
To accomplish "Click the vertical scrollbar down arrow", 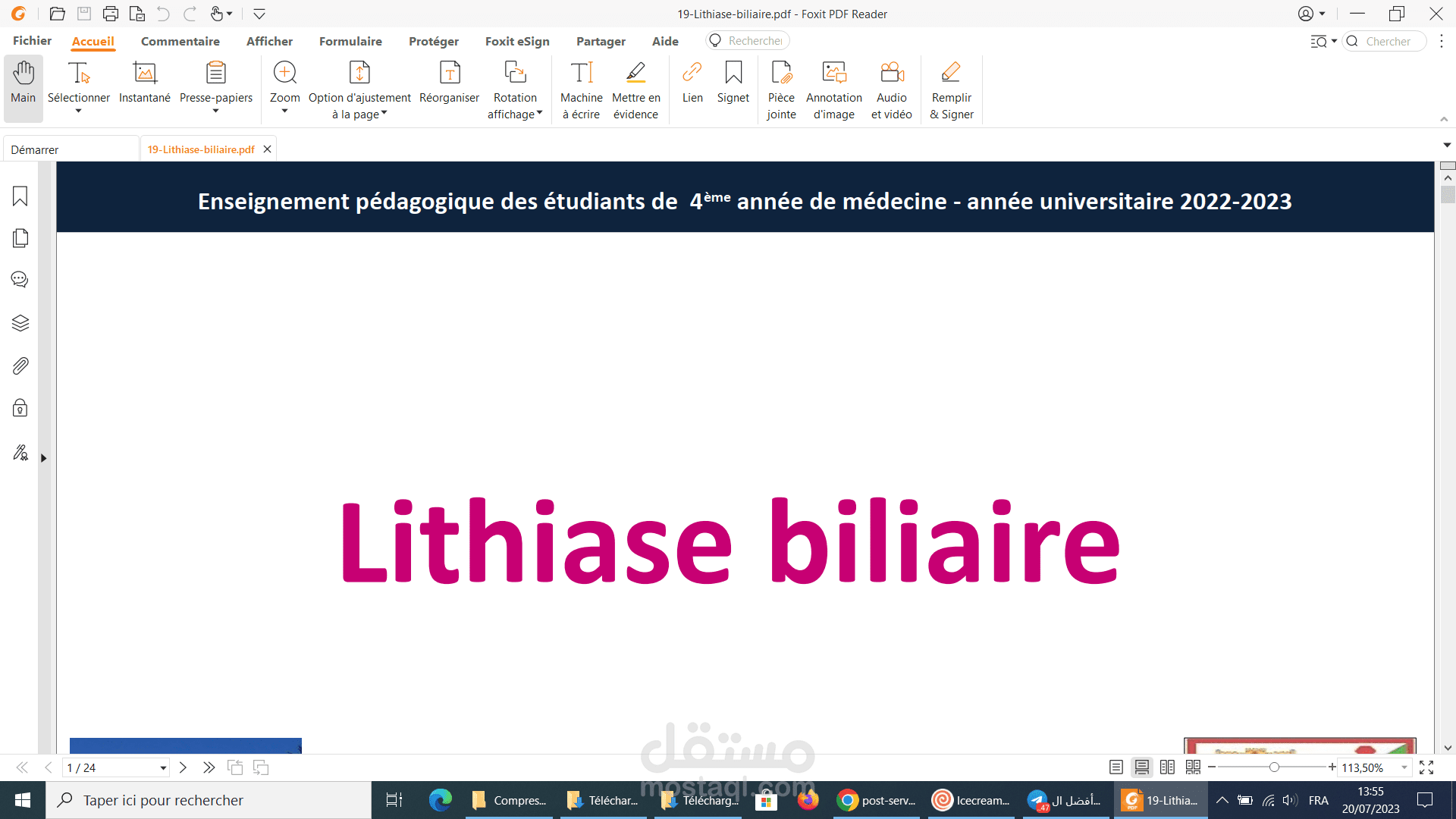I will pos(1448,748).
